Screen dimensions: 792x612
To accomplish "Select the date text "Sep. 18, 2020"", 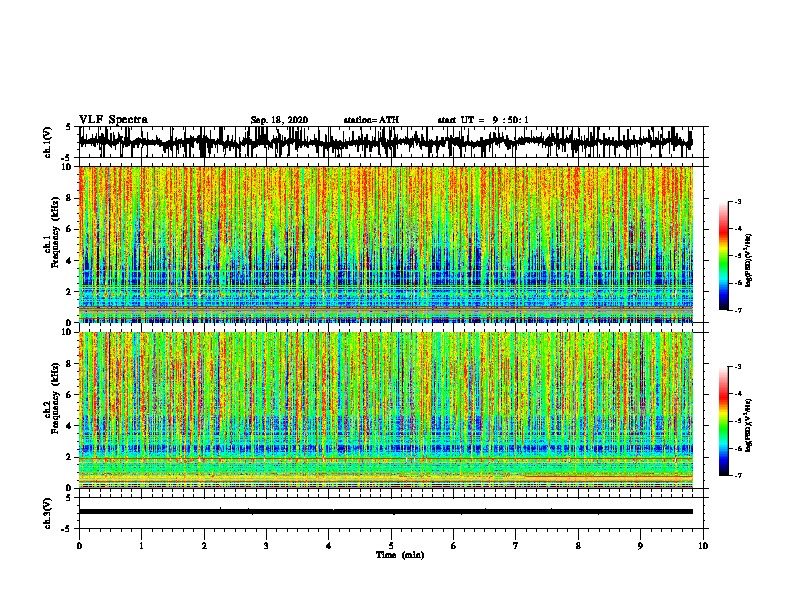I will click(279, 120).
